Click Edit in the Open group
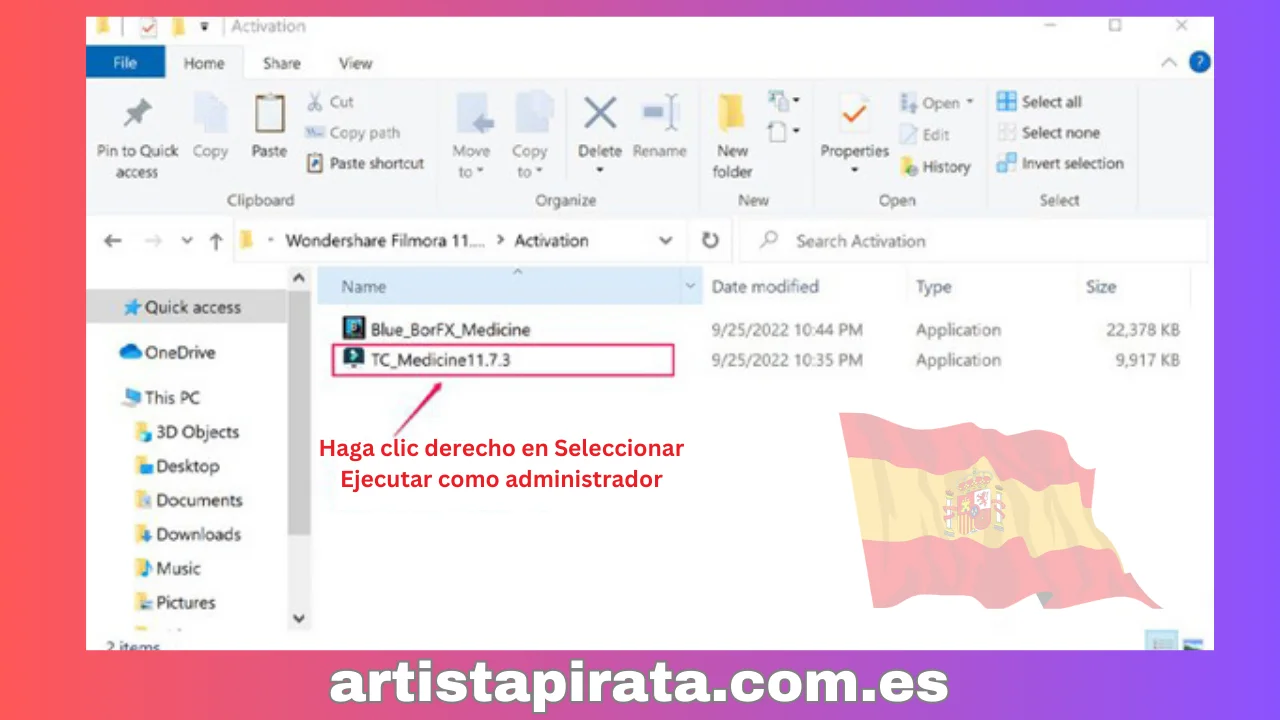The image size is (1280, 720). click(x=925, y=134)
